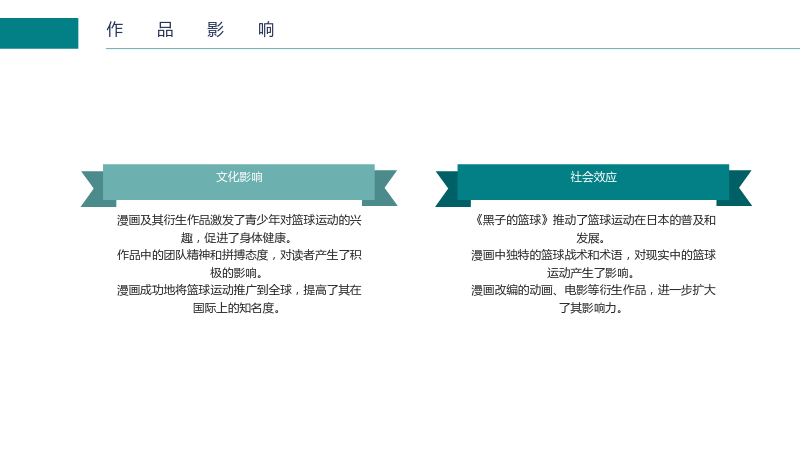Image resolution: width=800 pixels, height=450 pixels.
Task: Click the text 运动产生了影响。
Action: click(591, 273)
